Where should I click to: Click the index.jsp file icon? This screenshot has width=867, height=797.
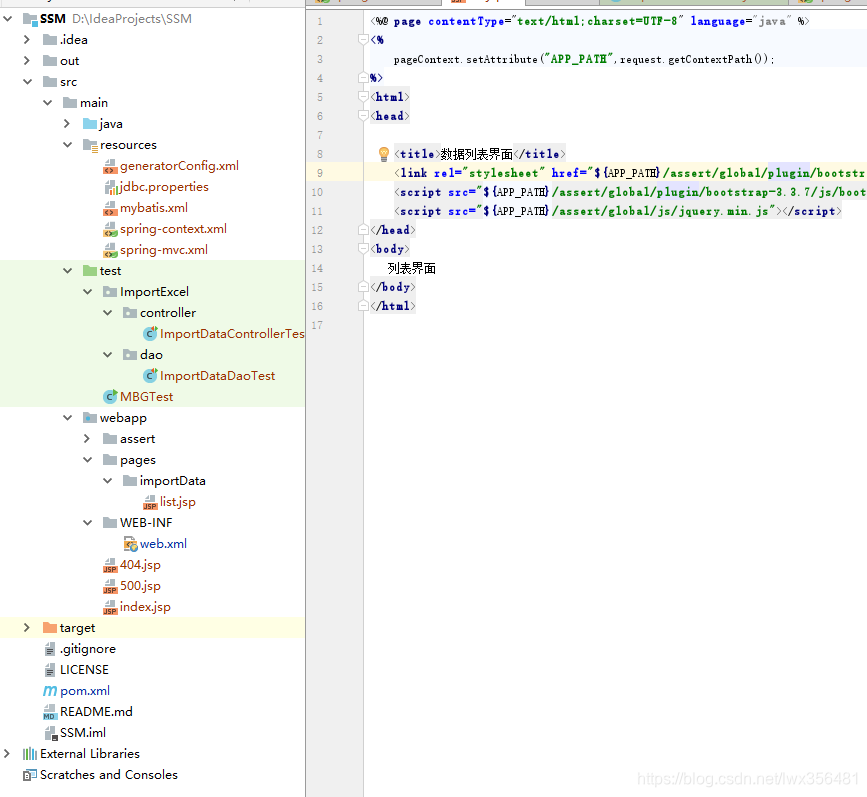coord(110,607)
